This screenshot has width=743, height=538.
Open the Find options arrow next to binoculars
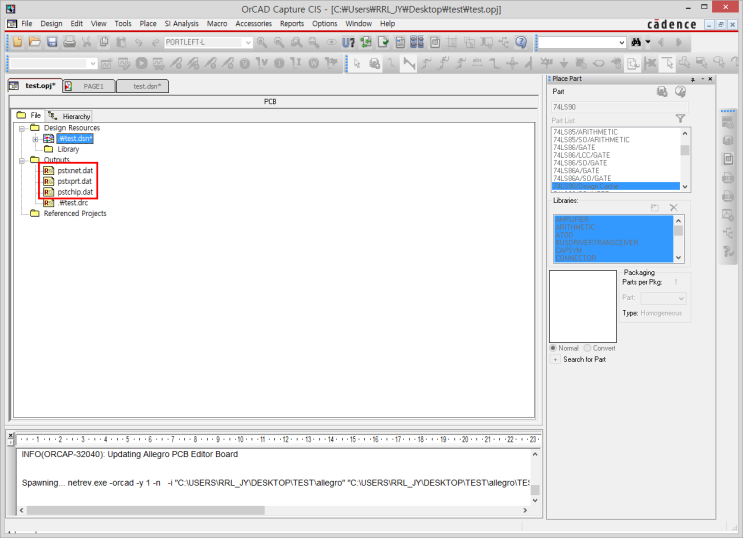point(648,43)
